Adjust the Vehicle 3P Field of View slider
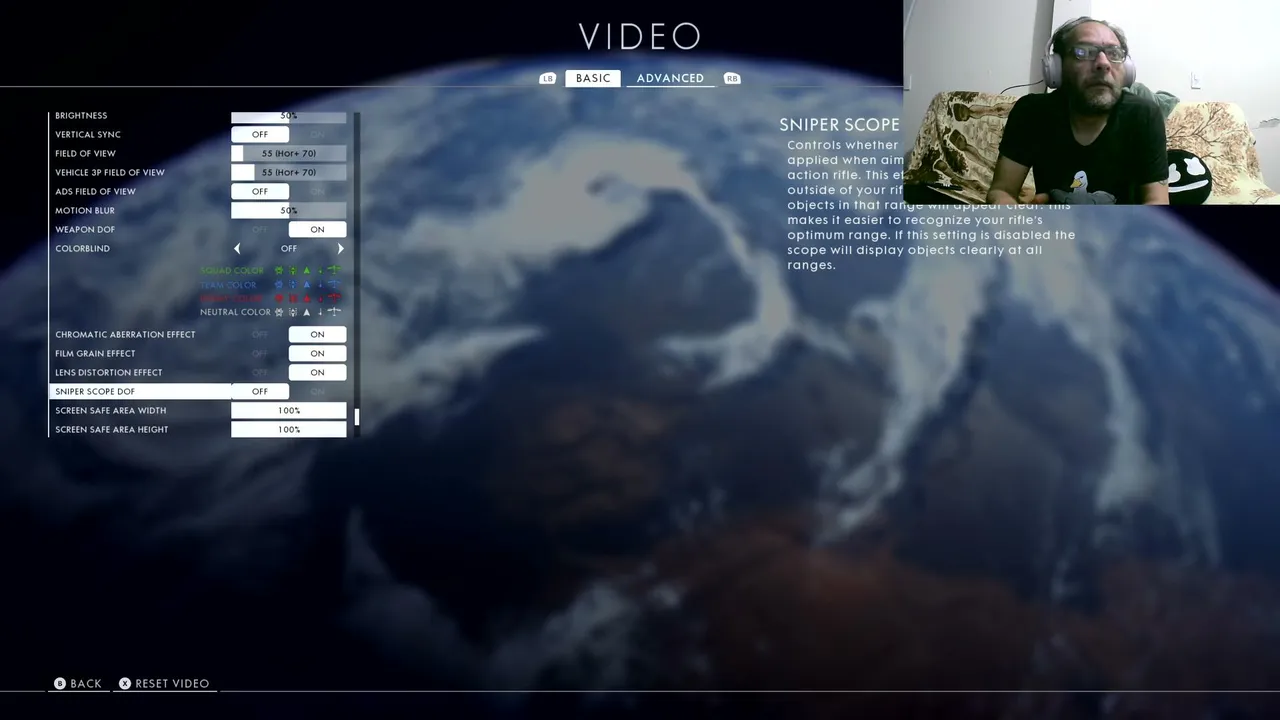1280x720 pixels. (x=289, y=172)
